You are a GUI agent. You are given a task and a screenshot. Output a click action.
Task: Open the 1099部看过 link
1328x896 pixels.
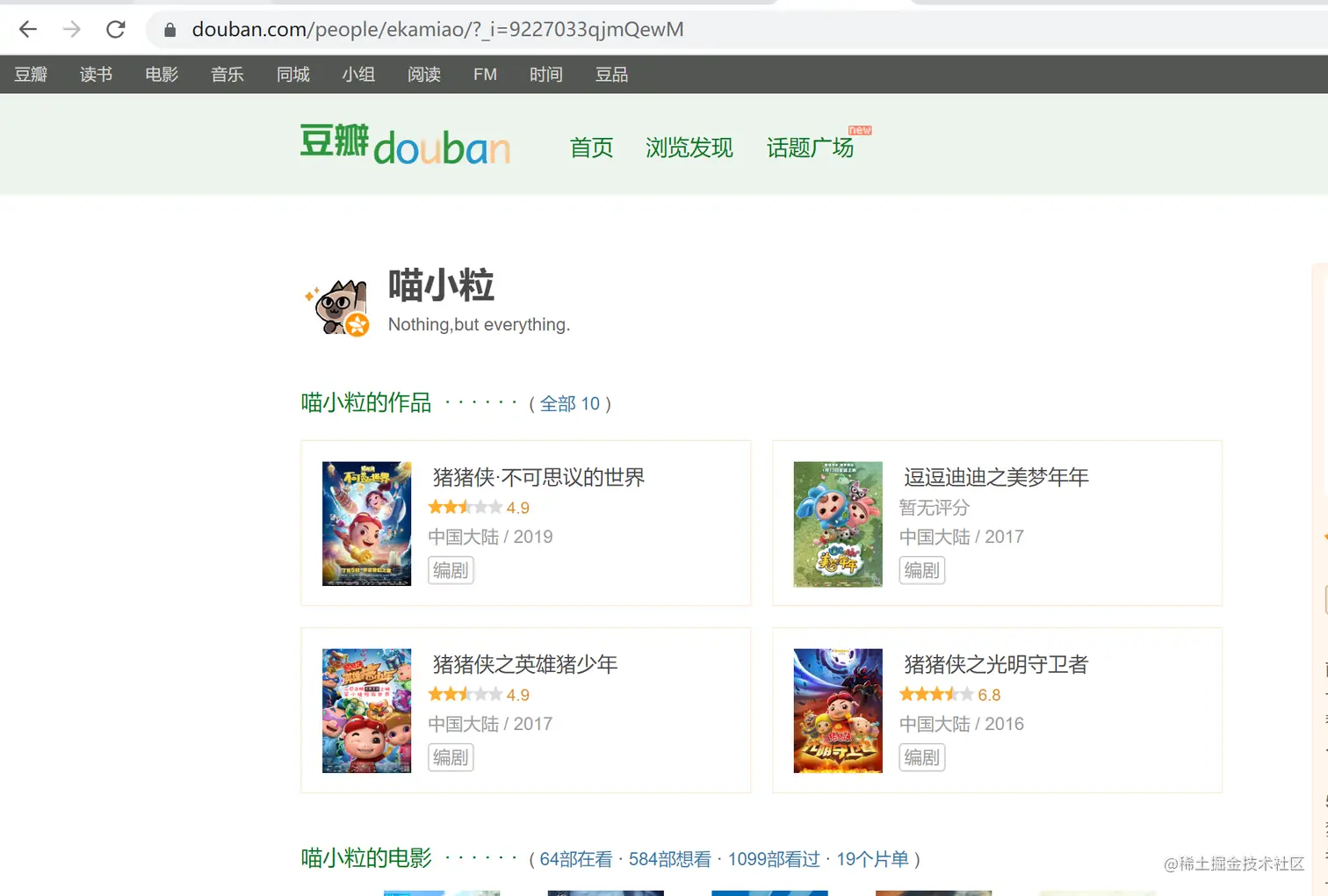click(x=774, y=859)
